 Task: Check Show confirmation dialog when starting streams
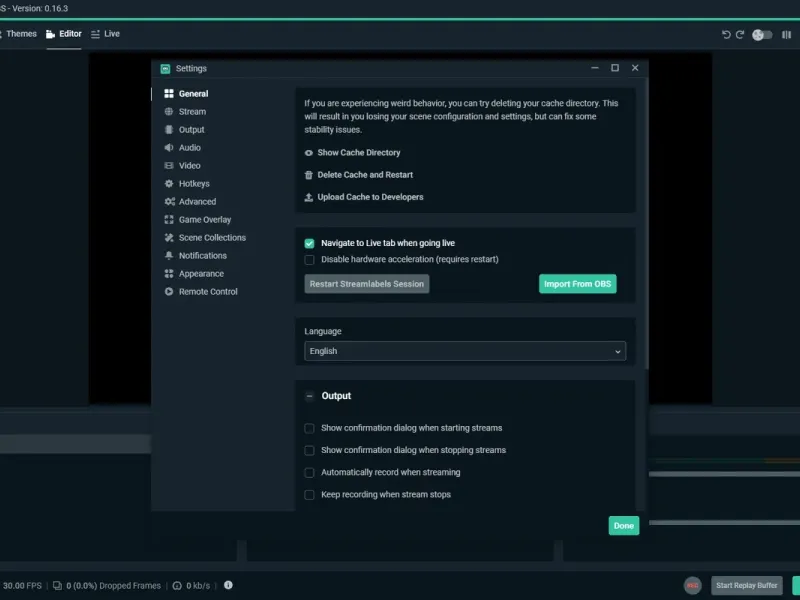(x=309, y=428)
